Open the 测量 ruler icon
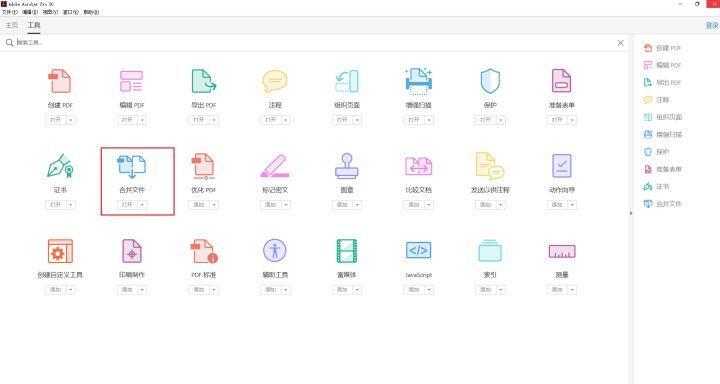 click(562, 252)
